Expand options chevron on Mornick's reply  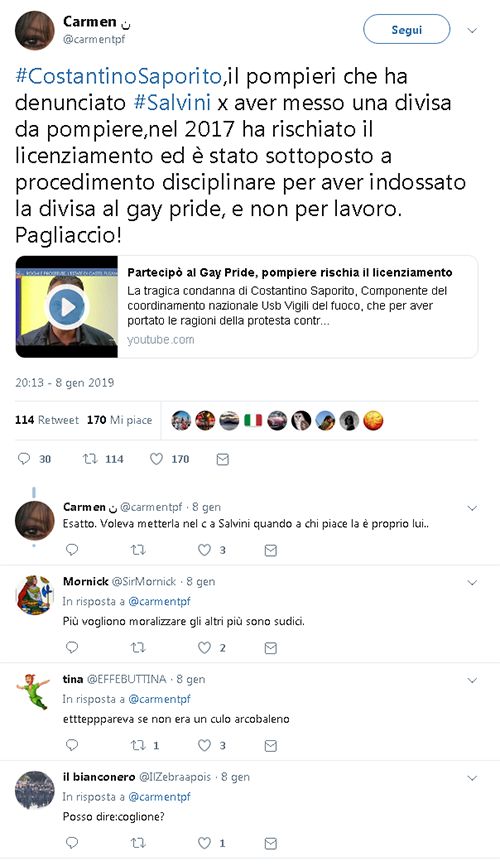pyautogui.click(x=472, y=582)
